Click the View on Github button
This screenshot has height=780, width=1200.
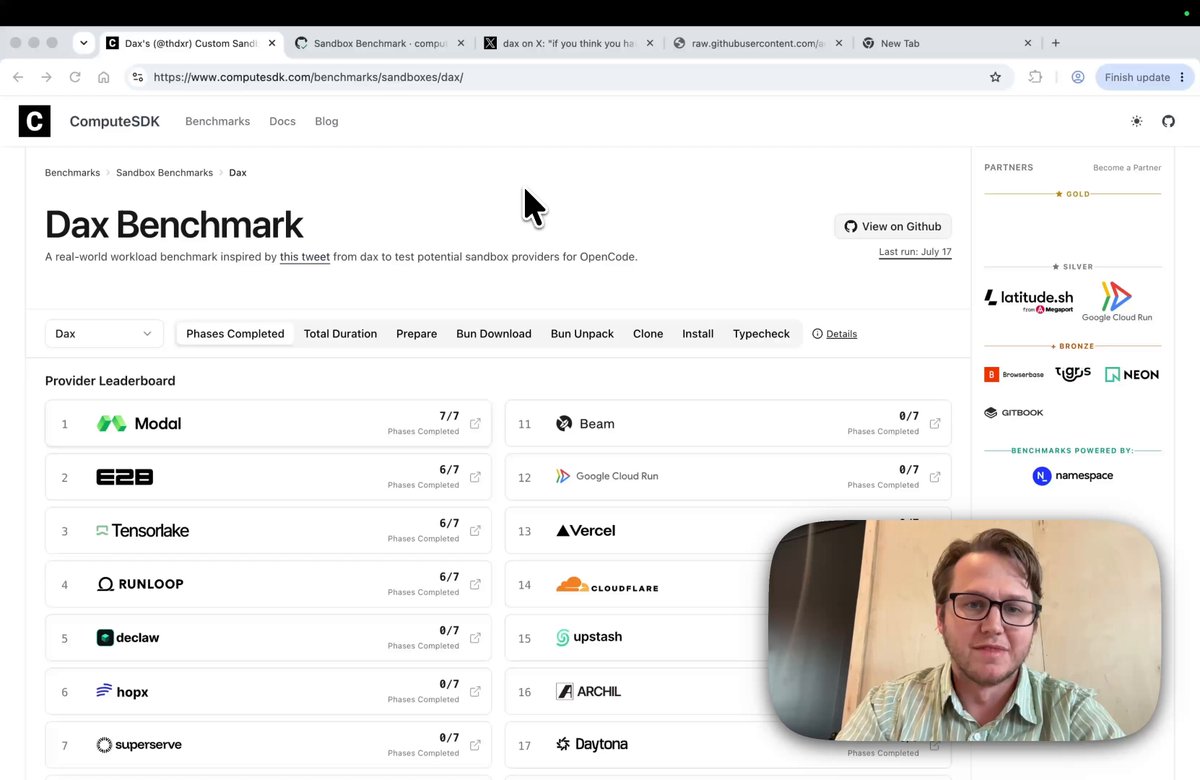tap(893, 226)
